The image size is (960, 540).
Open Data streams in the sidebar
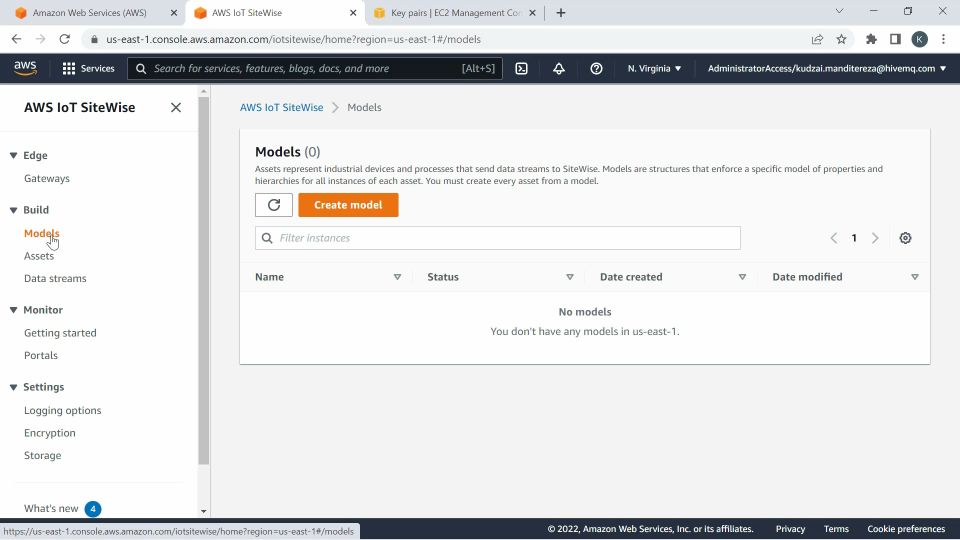tap(55, 279)
